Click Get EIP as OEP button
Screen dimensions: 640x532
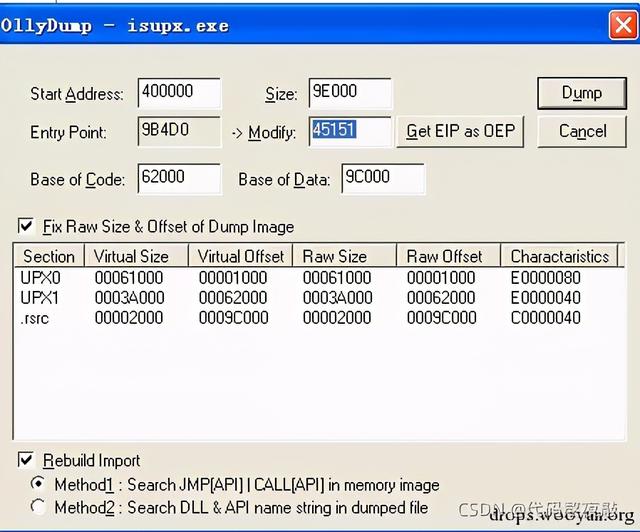[x=460, y=131]
